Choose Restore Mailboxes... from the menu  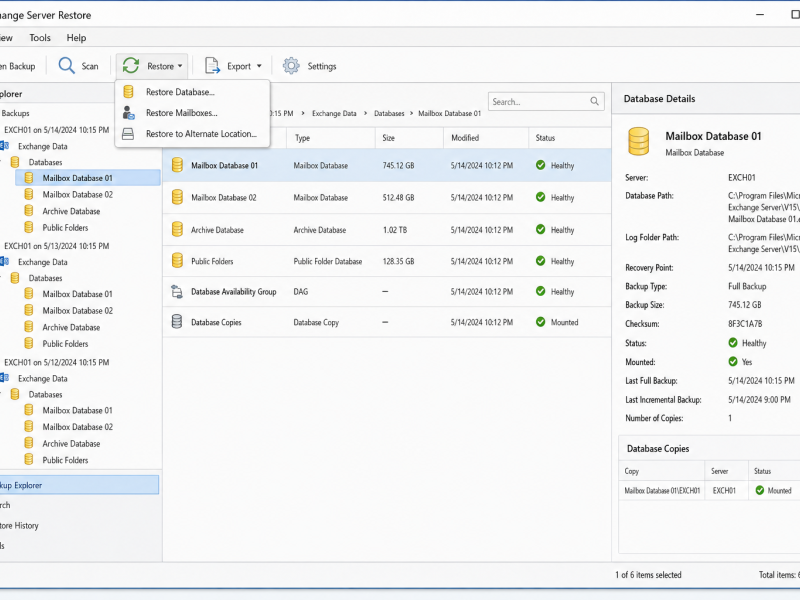[x=192, y=113]
